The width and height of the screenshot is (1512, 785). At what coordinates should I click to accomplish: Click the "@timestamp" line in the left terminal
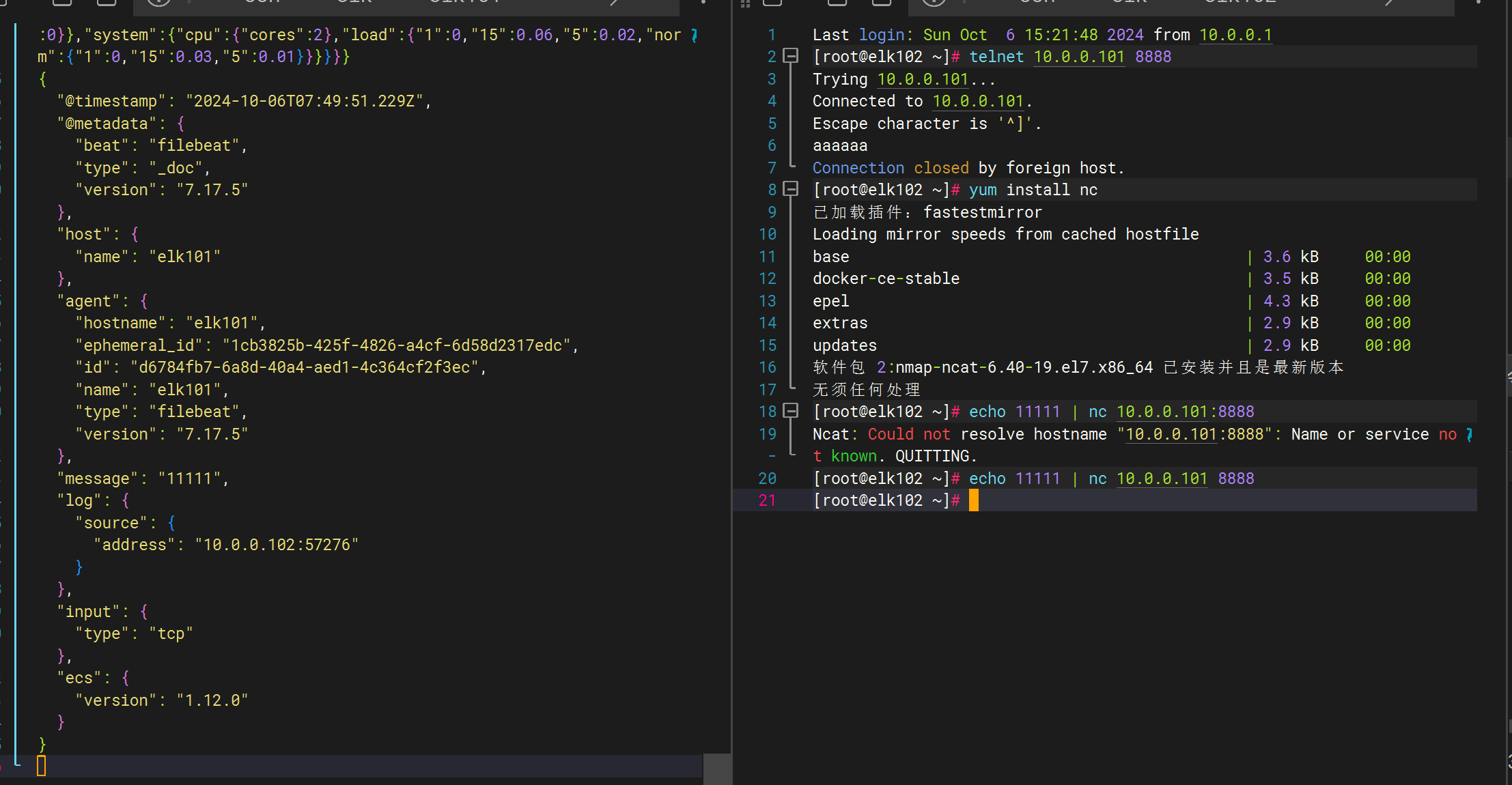point(244,101)
